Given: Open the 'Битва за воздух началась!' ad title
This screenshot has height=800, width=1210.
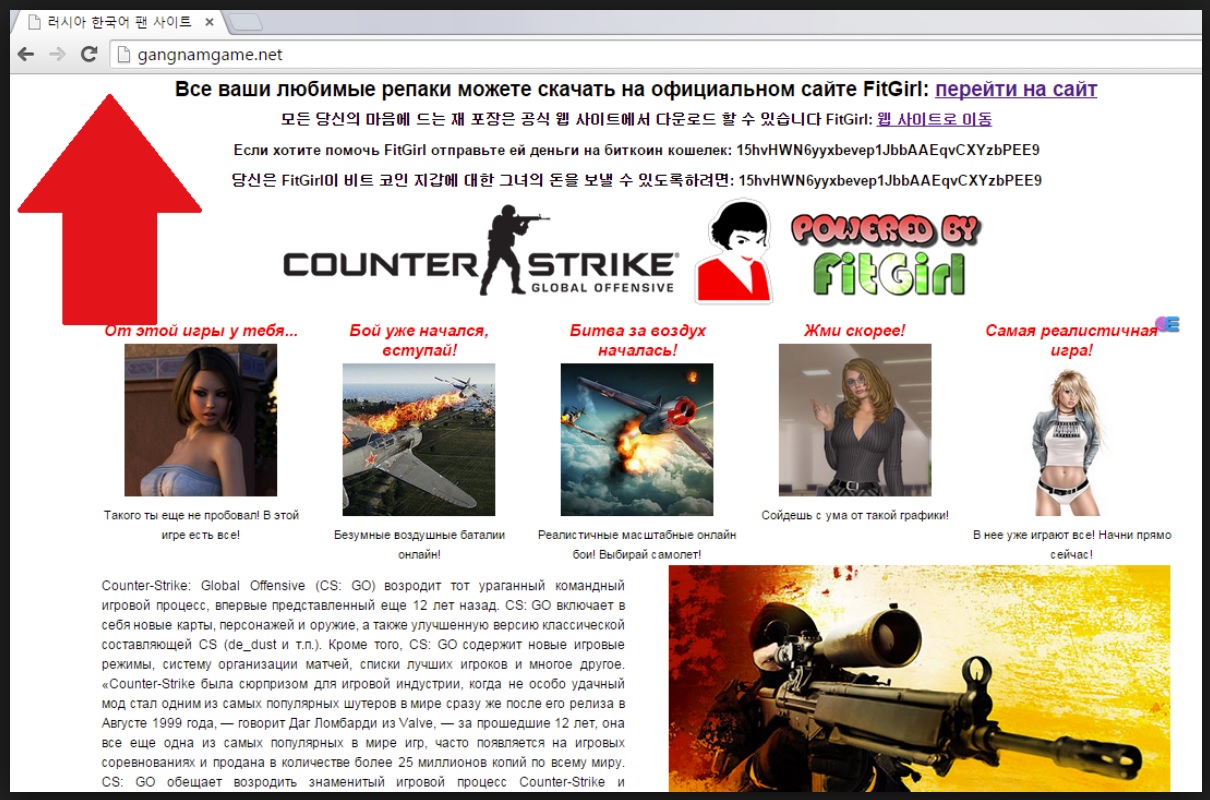Looking at the screenshot, I should tap(637, 340).
